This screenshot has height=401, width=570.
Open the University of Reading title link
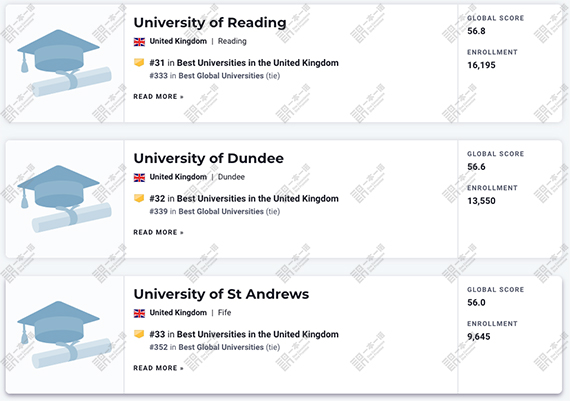(210, 23)
